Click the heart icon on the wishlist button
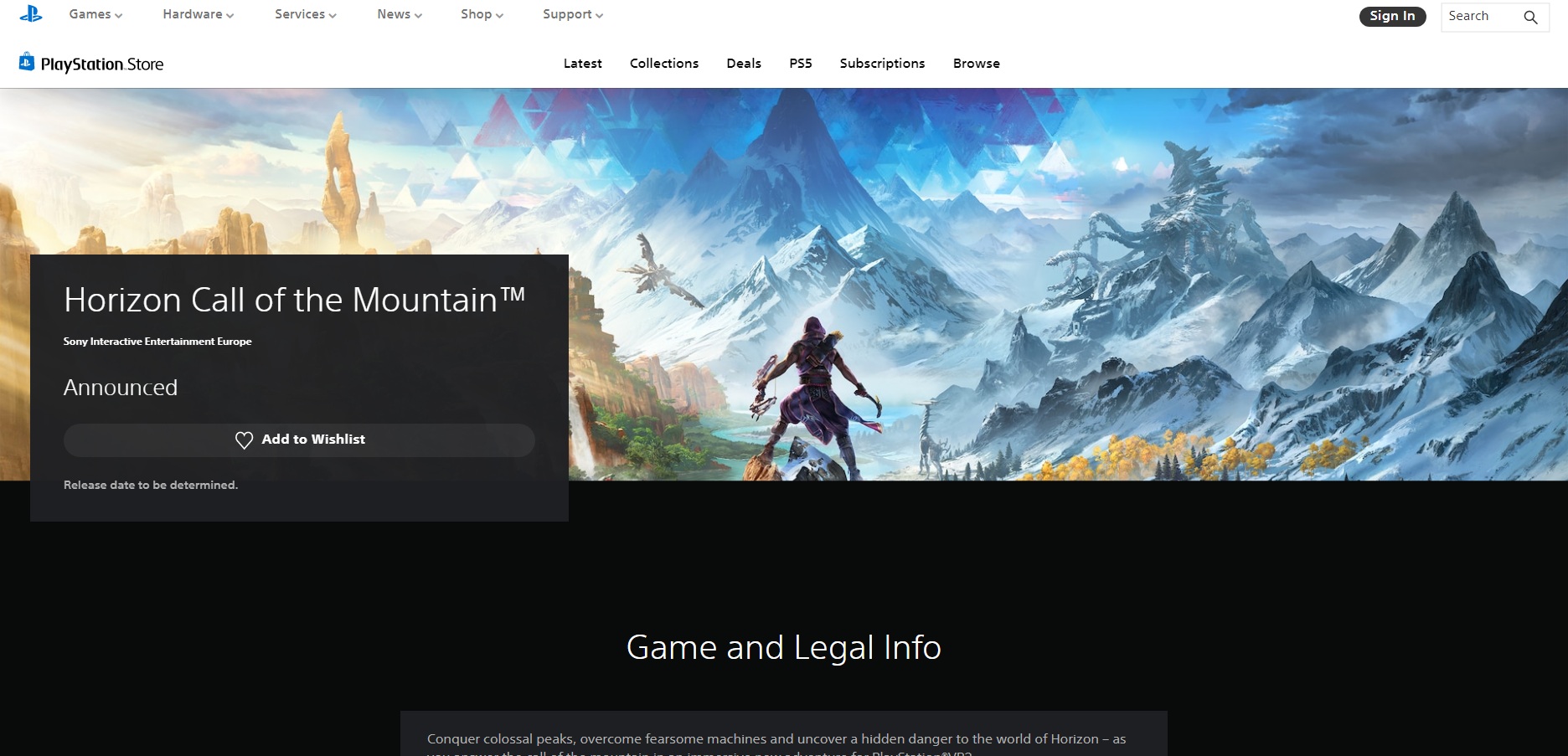Screen dimensions: 1568x756 click(x=244, y=440)
